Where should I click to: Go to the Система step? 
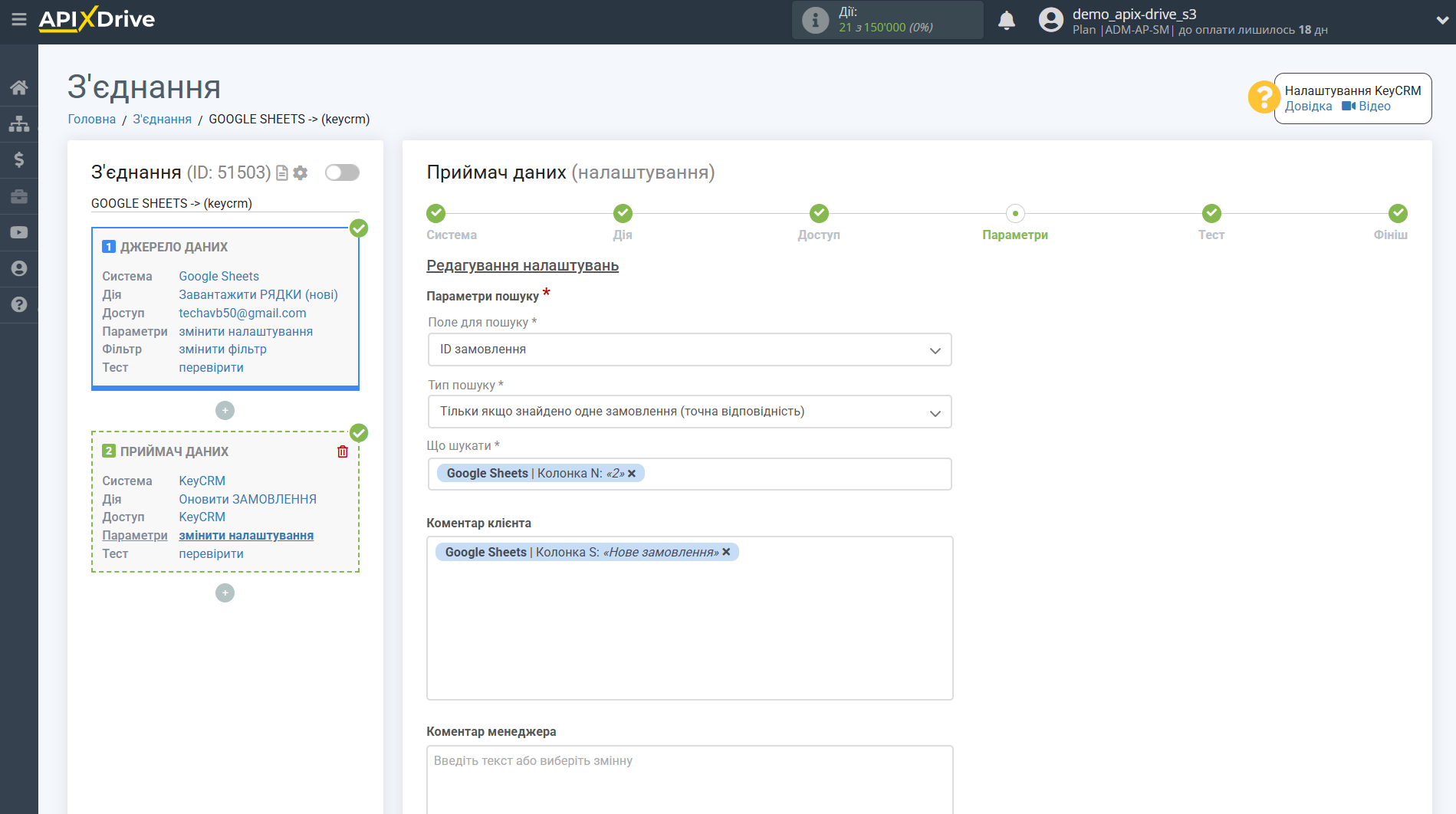point(436,214)
